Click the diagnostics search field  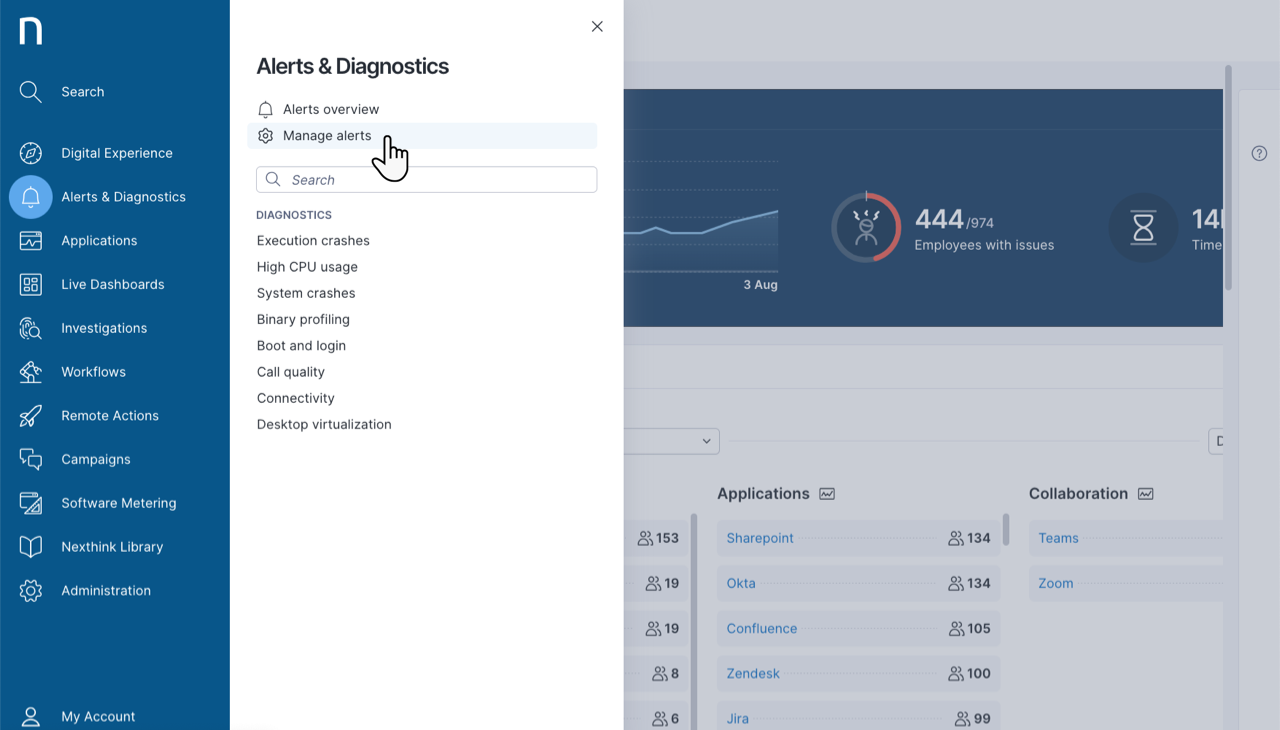click(426, 179)
